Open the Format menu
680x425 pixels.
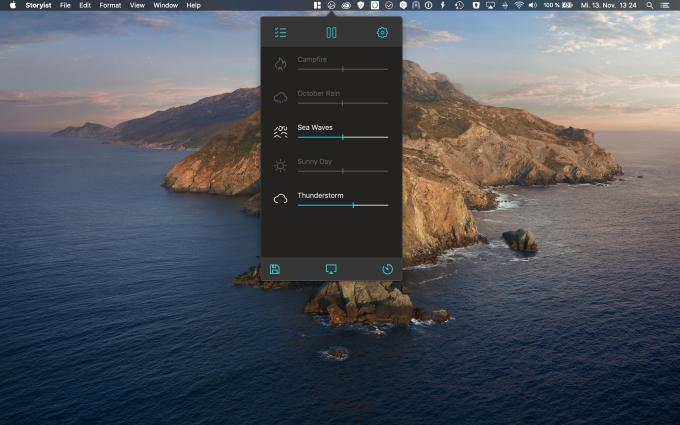pyautogui.click(x=110, y=5)
